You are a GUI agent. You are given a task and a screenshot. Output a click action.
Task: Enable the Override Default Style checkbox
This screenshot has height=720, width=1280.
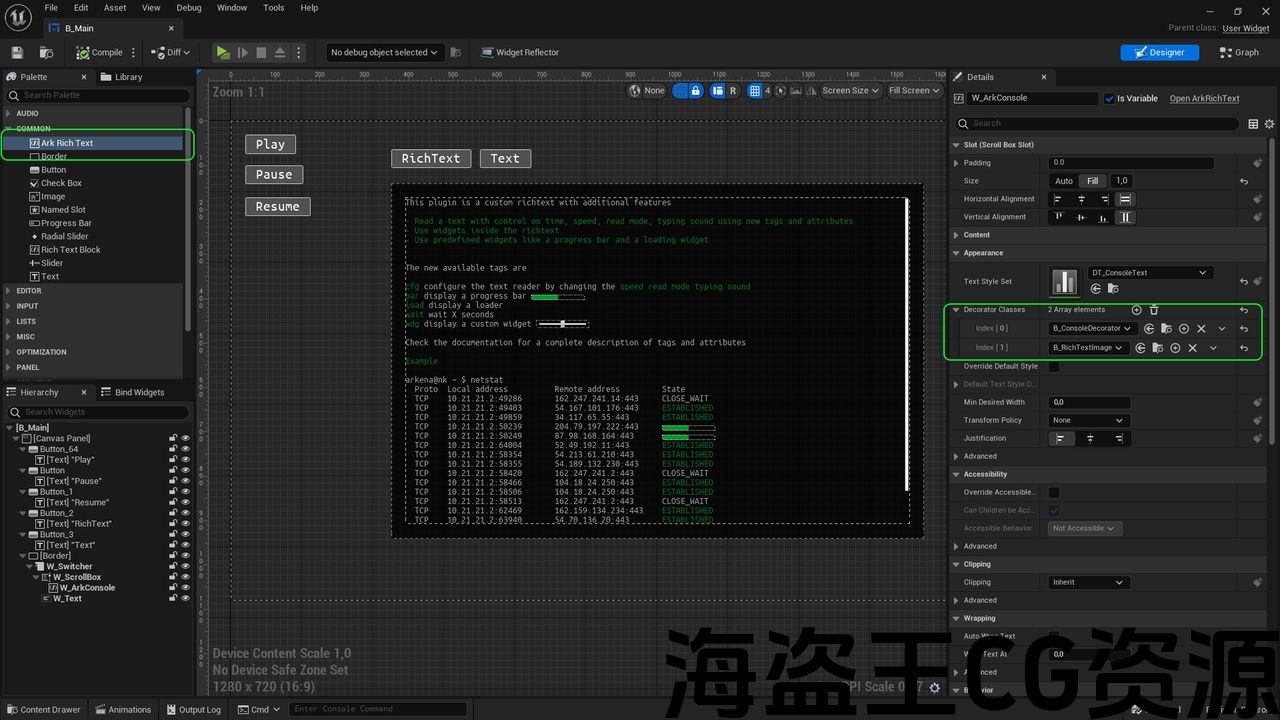pos(1054,366)
